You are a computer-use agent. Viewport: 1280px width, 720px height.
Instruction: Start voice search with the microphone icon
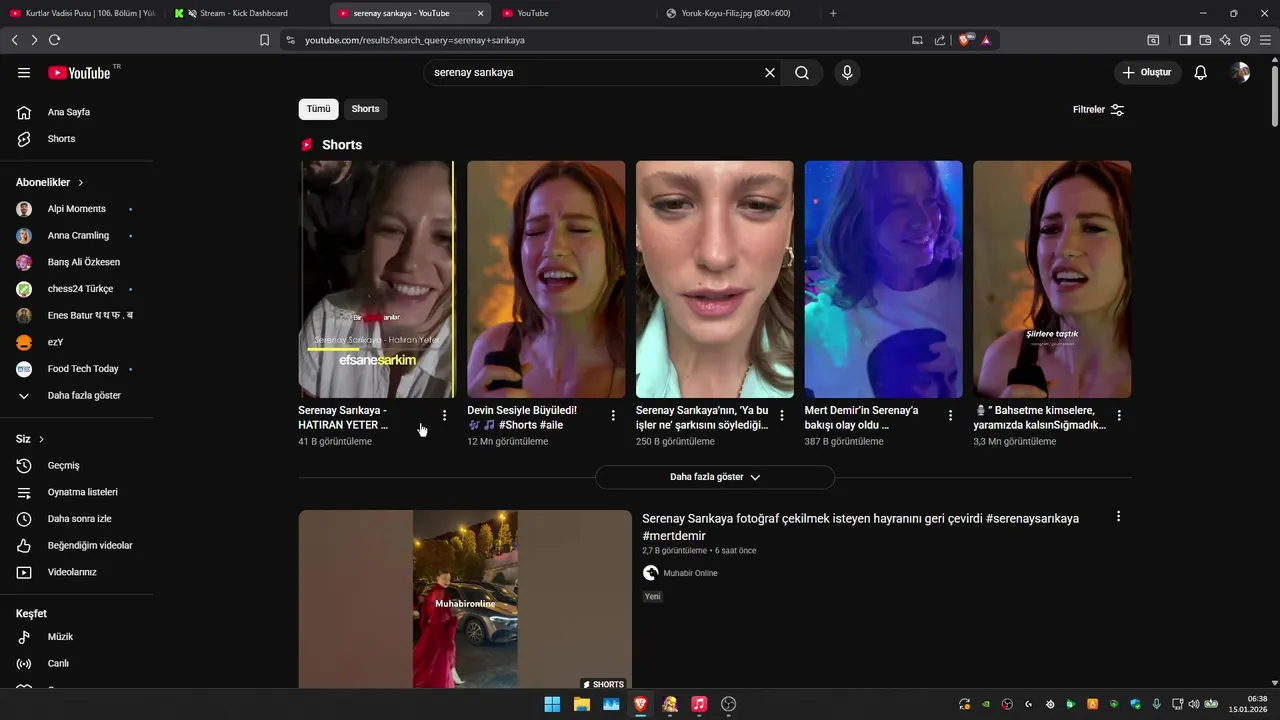(x=847, y=73)
